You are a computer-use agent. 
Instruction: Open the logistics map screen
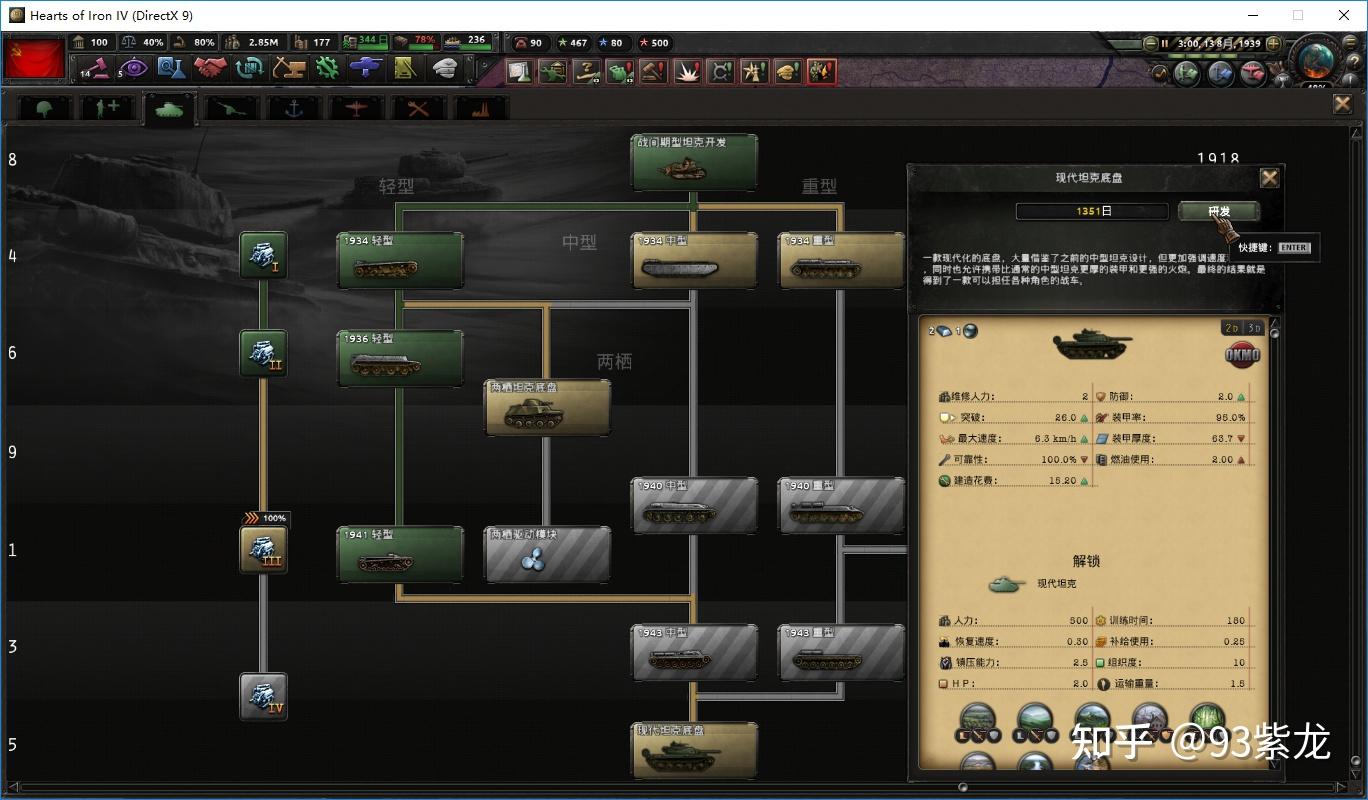[x=406, y=68]
